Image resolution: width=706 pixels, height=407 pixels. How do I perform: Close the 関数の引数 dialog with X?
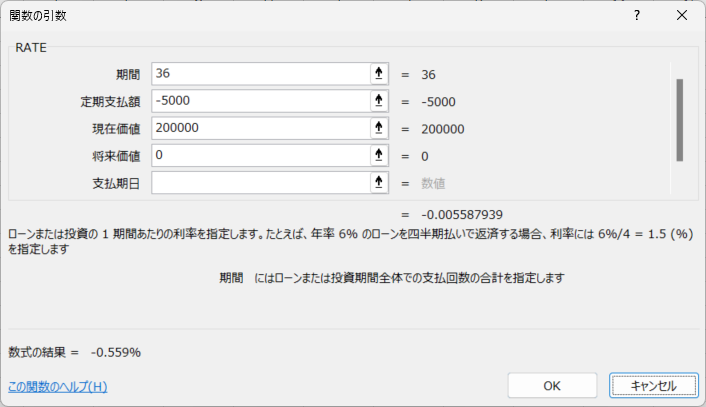coord(682,16)
